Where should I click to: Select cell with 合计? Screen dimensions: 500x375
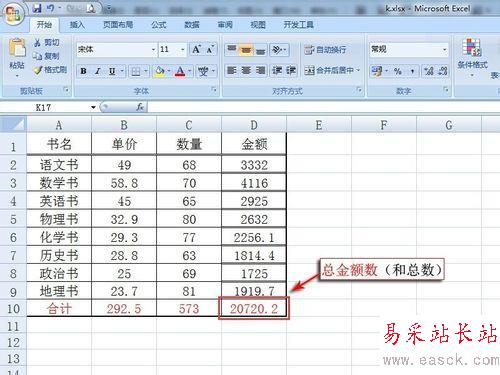pos(59,309)
